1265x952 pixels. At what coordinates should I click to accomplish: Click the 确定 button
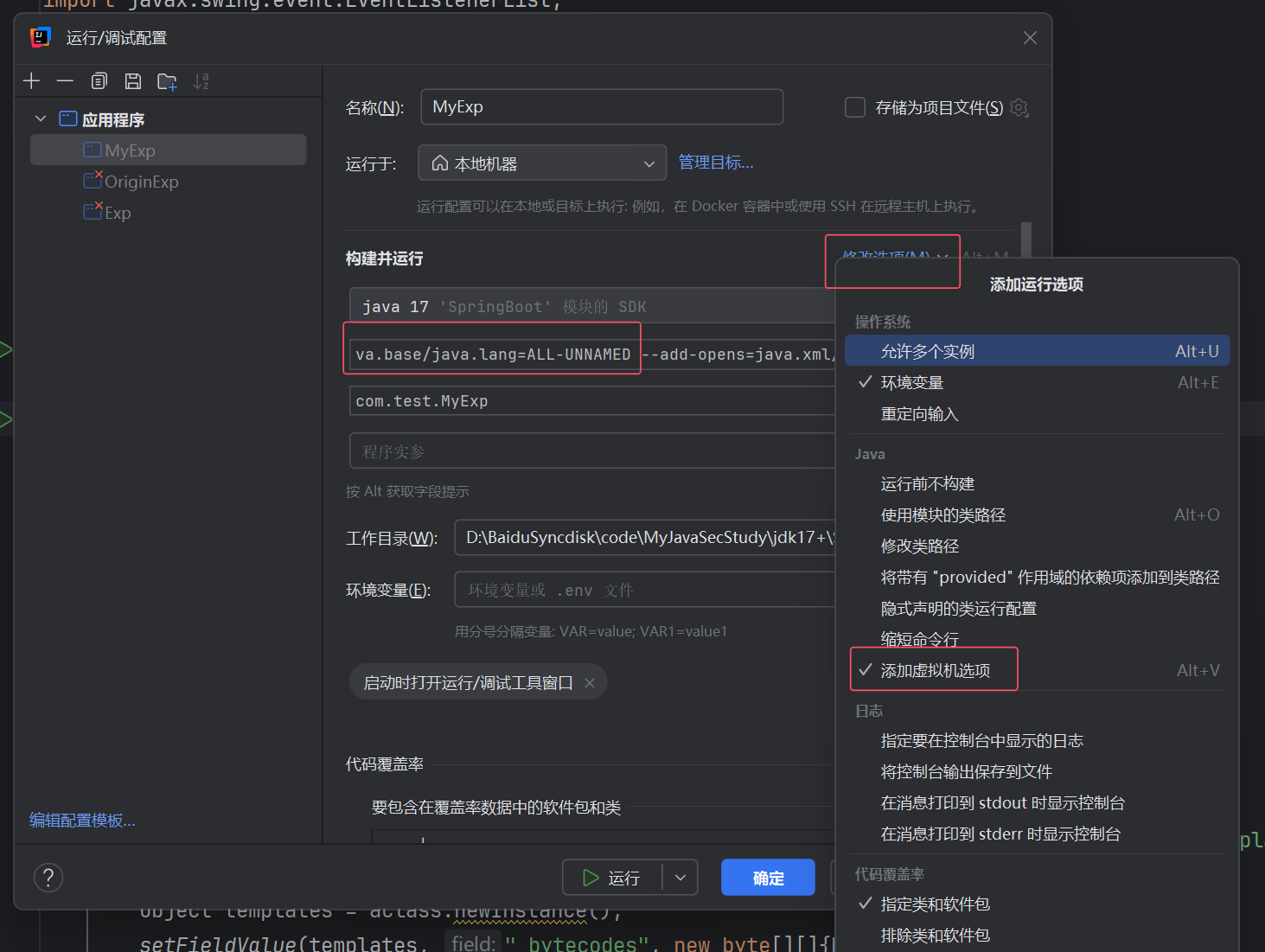click(768, 878)
